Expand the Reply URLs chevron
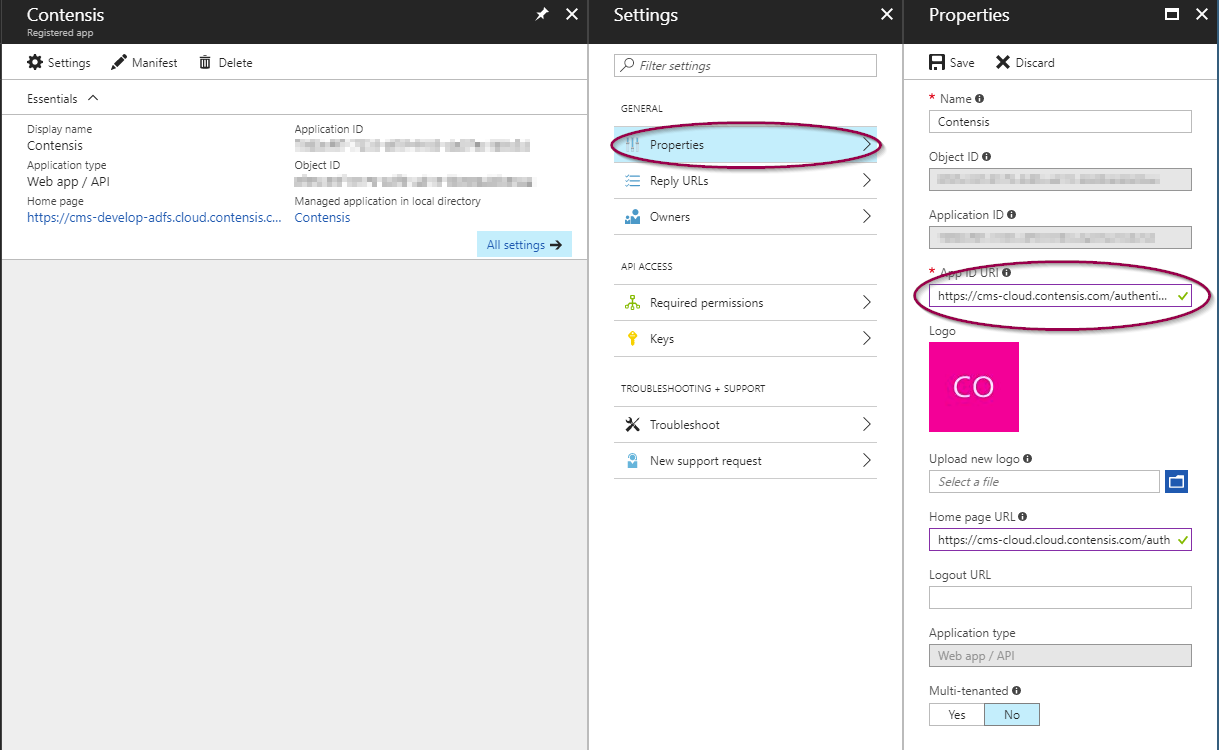1219x750 pixels. [x=866, y=181]
